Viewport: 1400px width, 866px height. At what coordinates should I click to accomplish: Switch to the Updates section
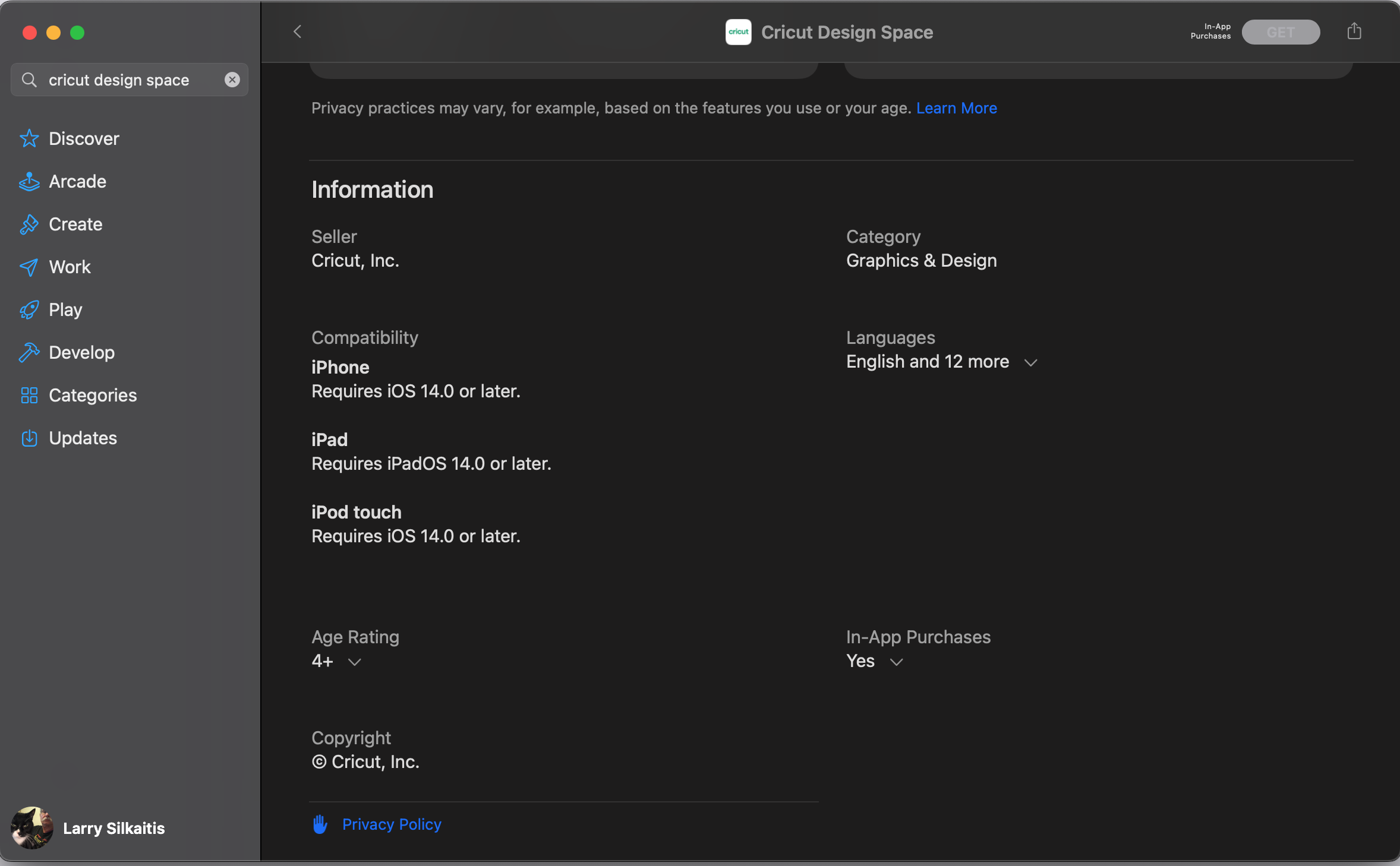[x=83, y=438]
